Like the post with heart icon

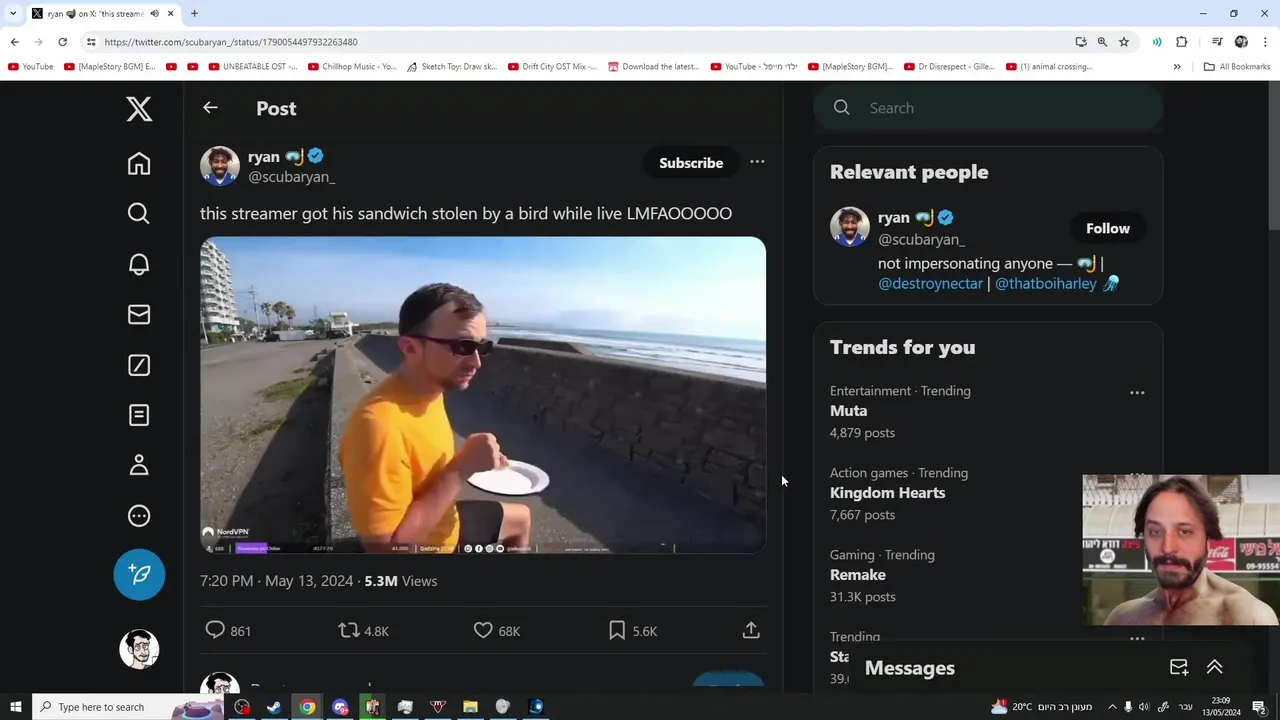tap(483, 630)
